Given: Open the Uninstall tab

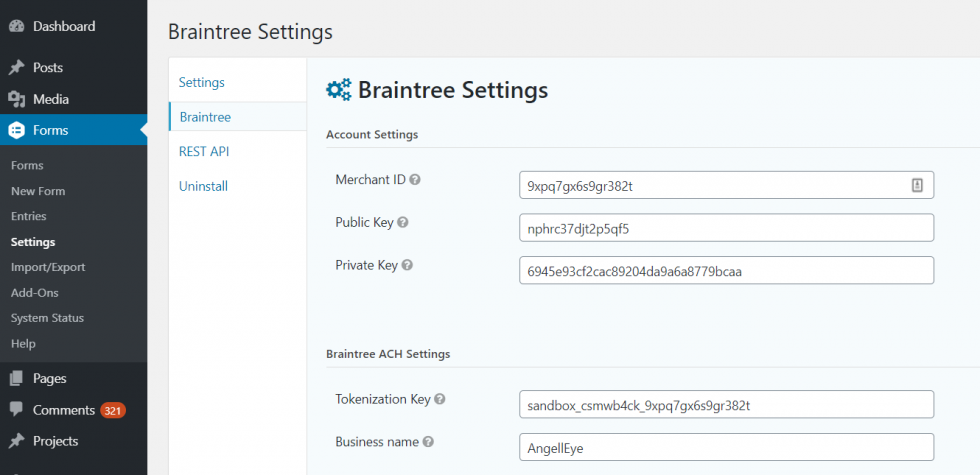Looking at the screenshot, I should point(203,186).
